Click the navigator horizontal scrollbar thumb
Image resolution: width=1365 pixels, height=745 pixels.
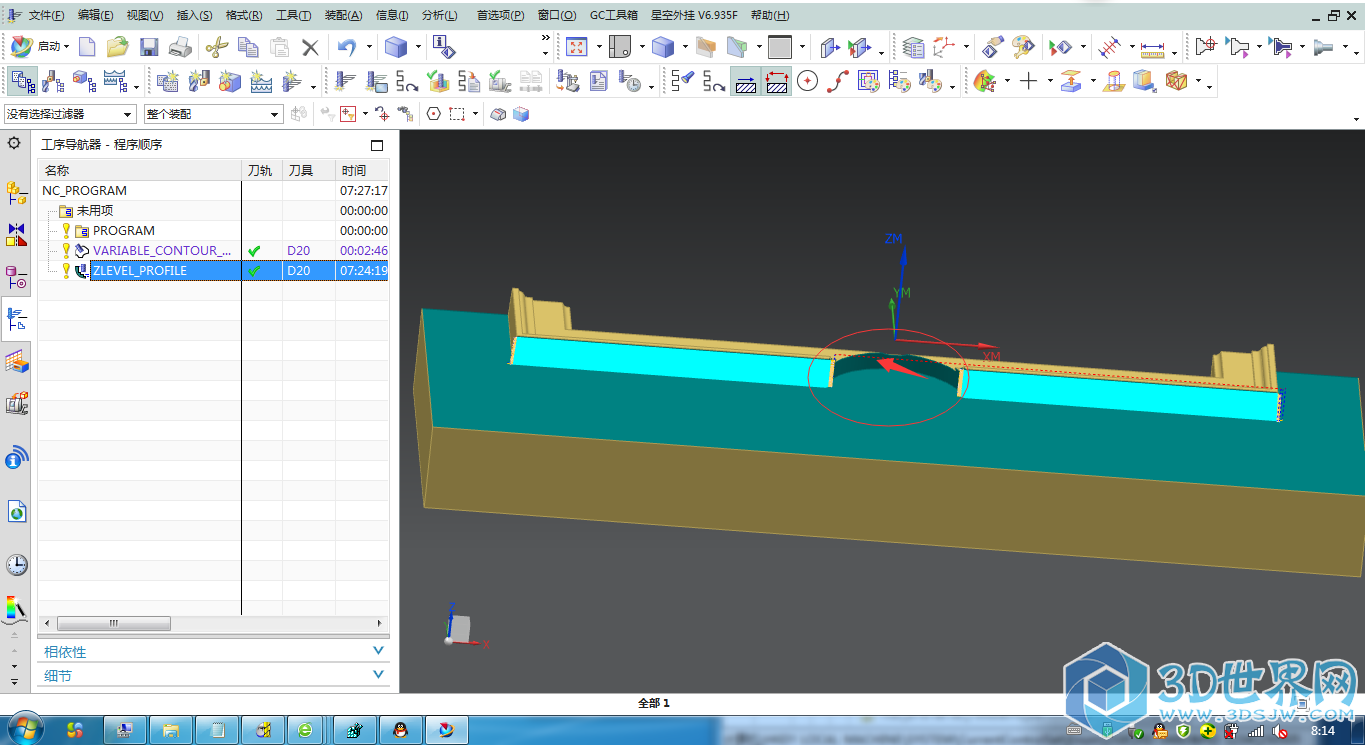click(112, 623)
